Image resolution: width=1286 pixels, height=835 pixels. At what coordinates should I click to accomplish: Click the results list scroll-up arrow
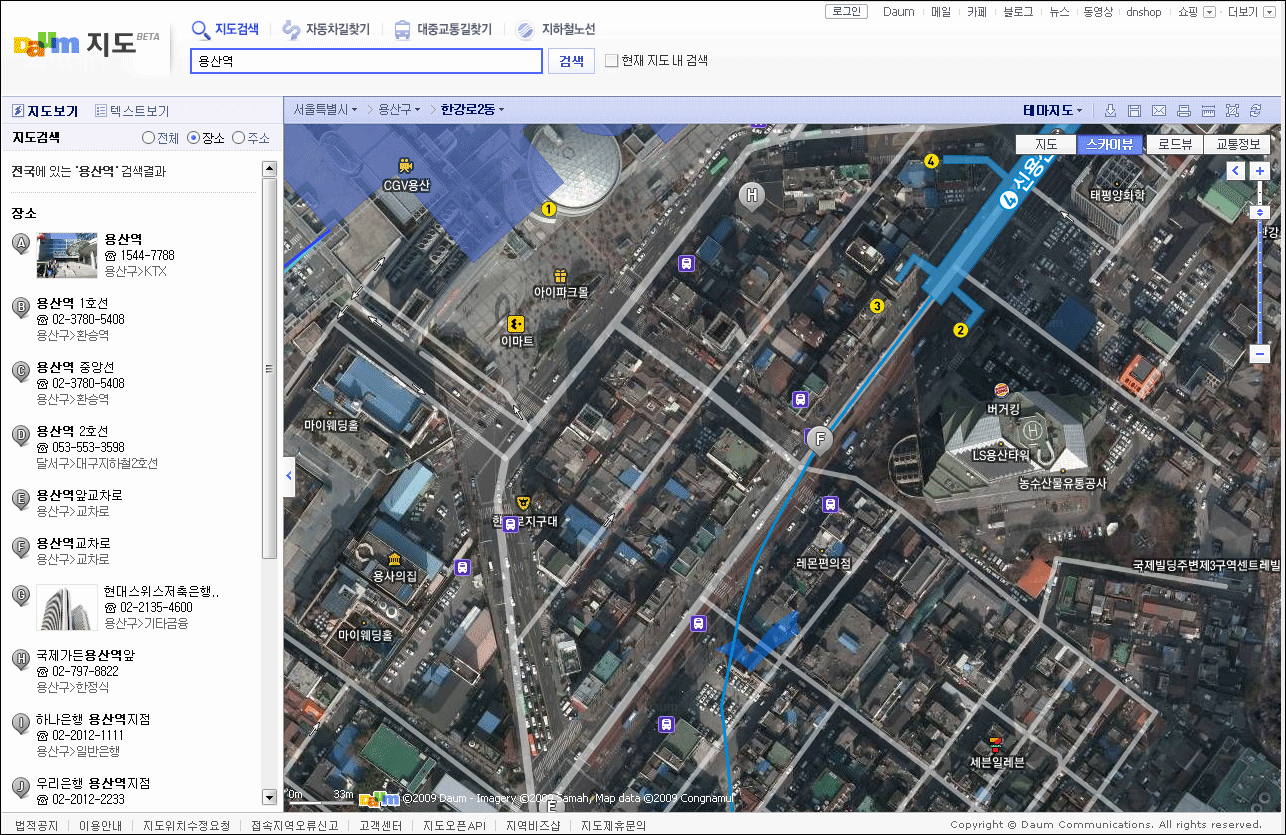pos(269,169)
